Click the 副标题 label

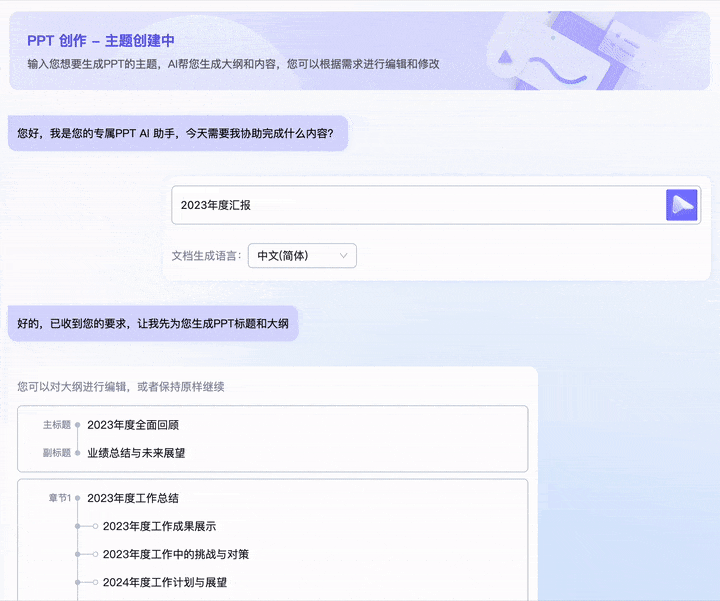(57, 453)
